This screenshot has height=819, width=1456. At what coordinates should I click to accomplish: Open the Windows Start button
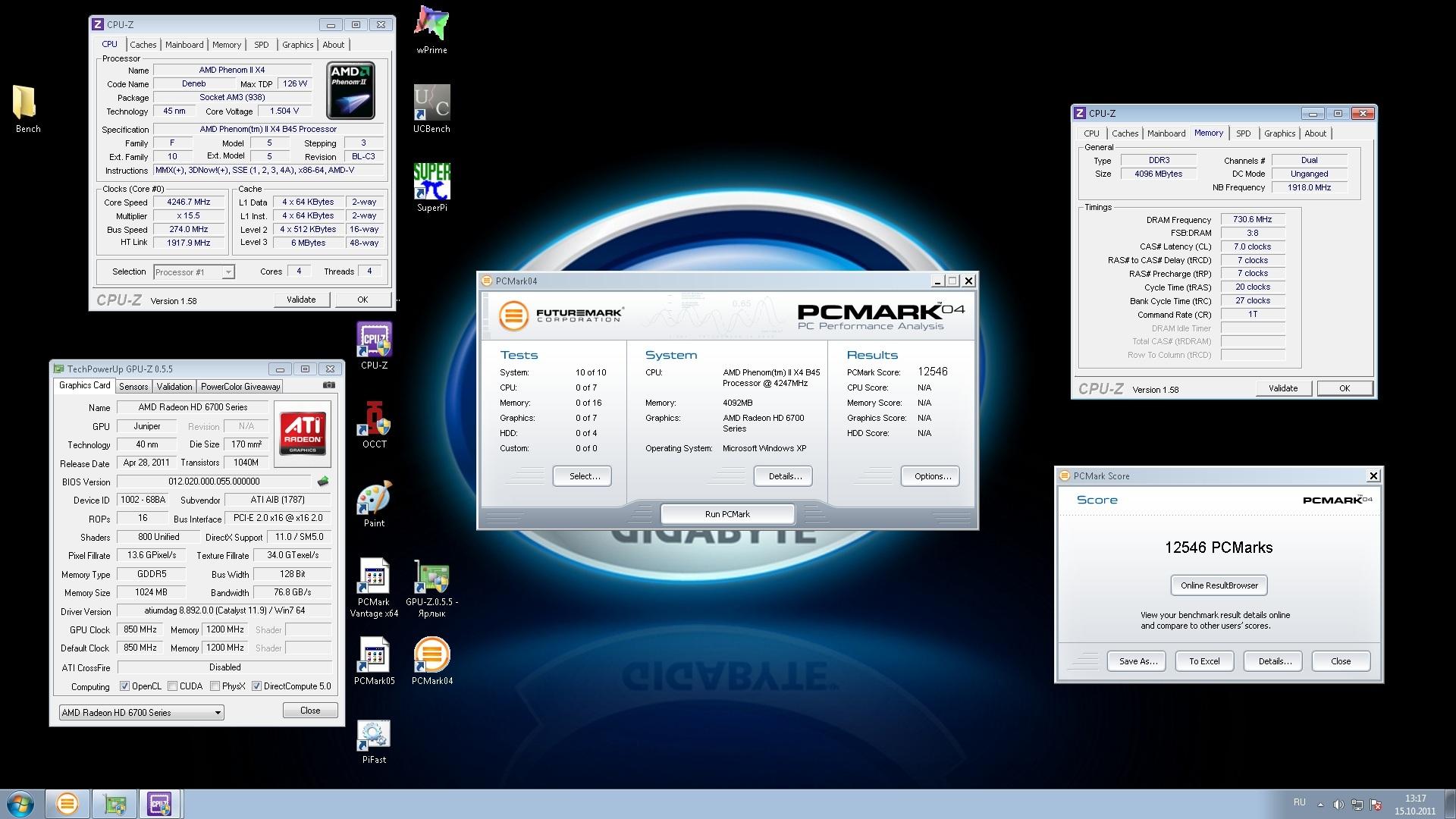pyautogui.click(x=20, y=804)
